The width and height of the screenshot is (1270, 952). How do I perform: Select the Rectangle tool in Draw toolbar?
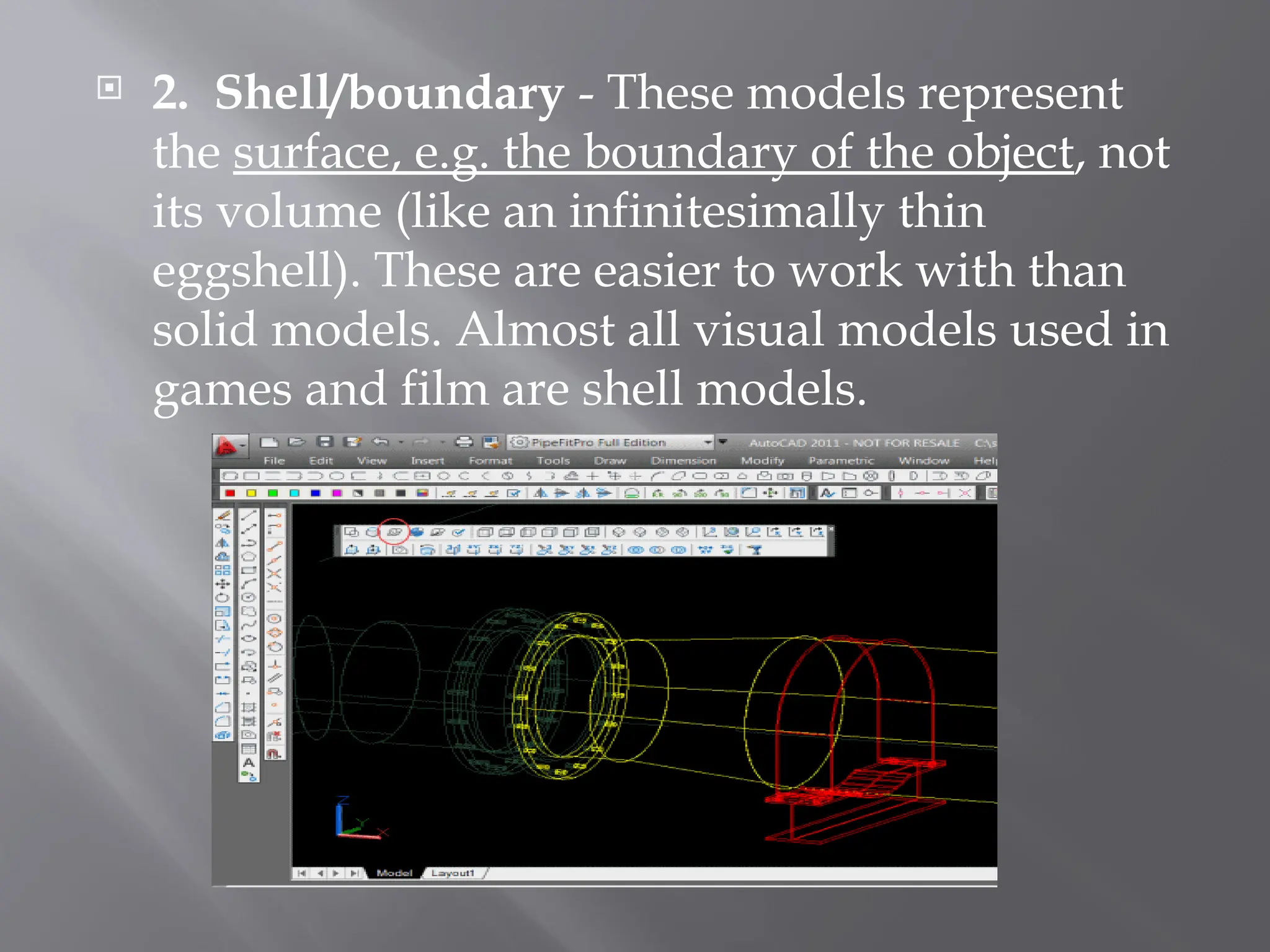pos(249,570)
